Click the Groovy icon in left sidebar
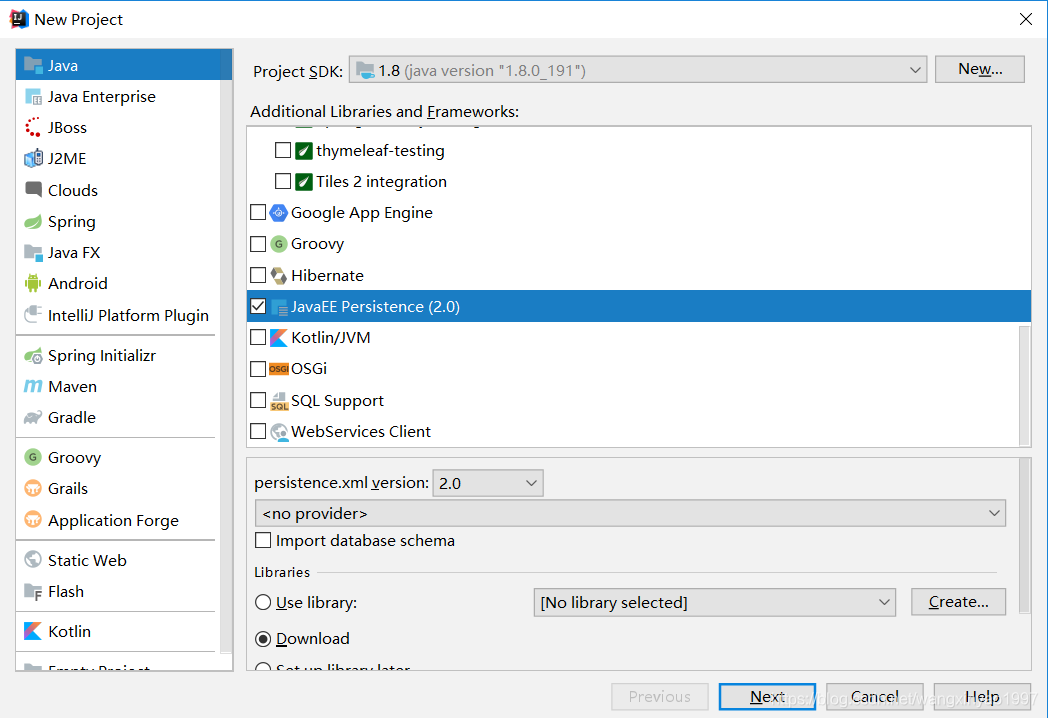This screenshot has width=1048, height=718. click(33, 457)
